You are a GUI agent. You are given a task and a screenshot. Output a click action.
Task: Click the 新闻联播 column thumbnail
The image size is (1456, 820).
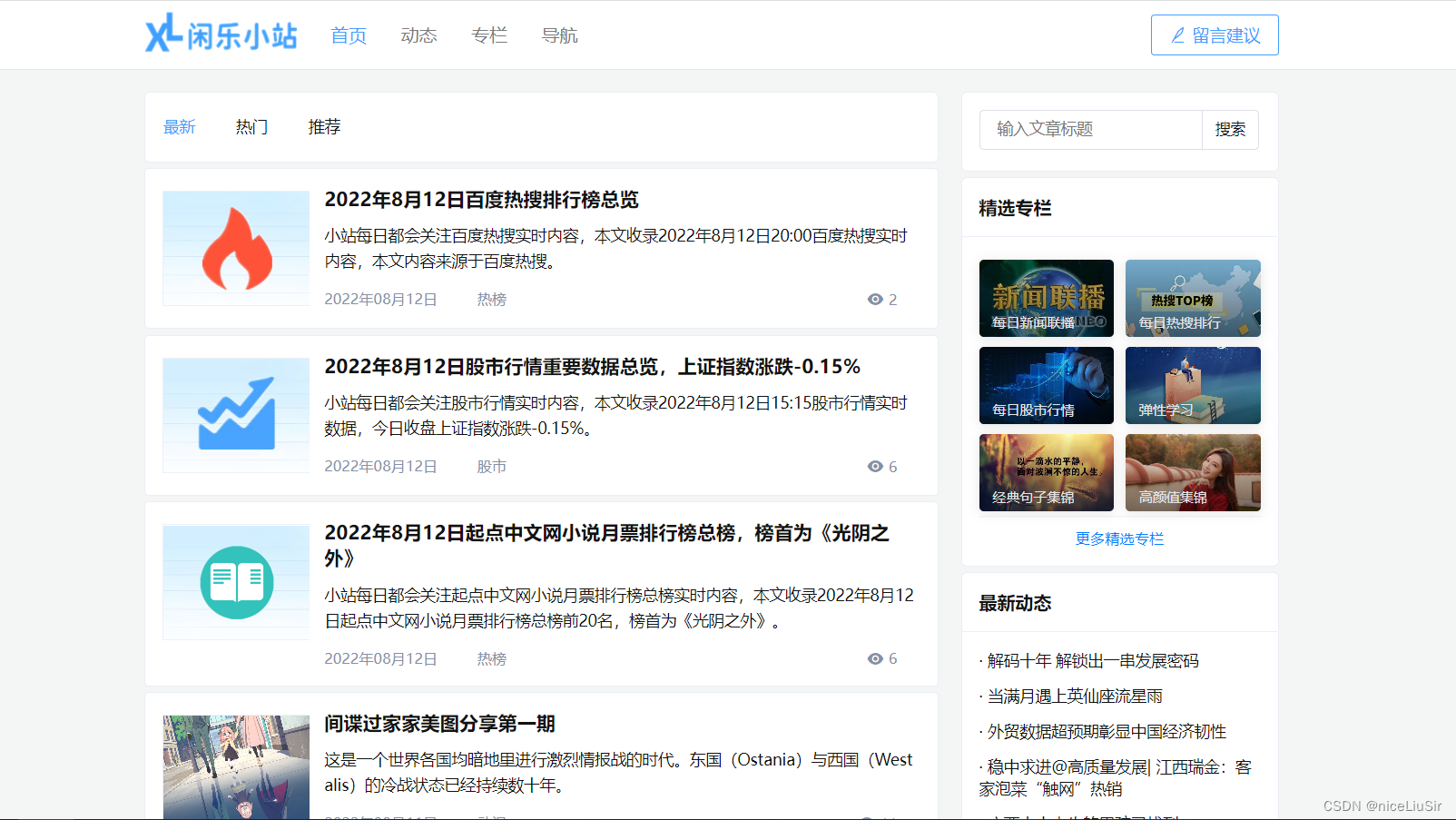click(1046, 298)
